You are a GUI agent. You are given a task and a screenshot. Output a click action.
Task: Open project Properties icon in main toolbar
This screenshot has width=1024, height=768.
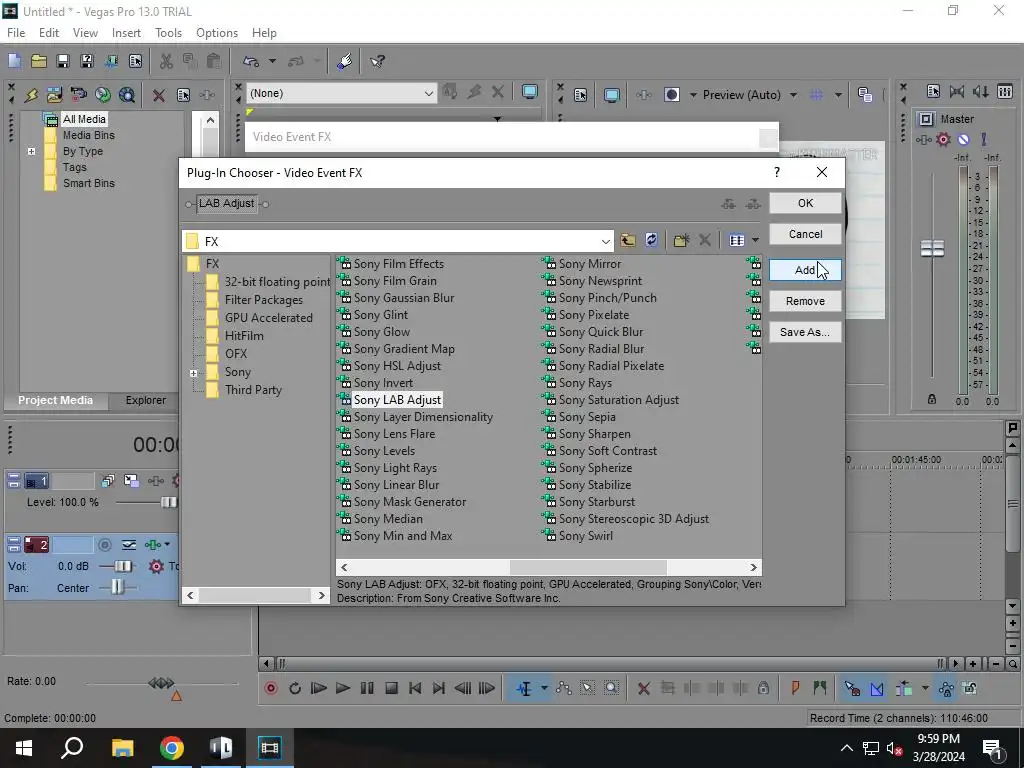[135, 61]
